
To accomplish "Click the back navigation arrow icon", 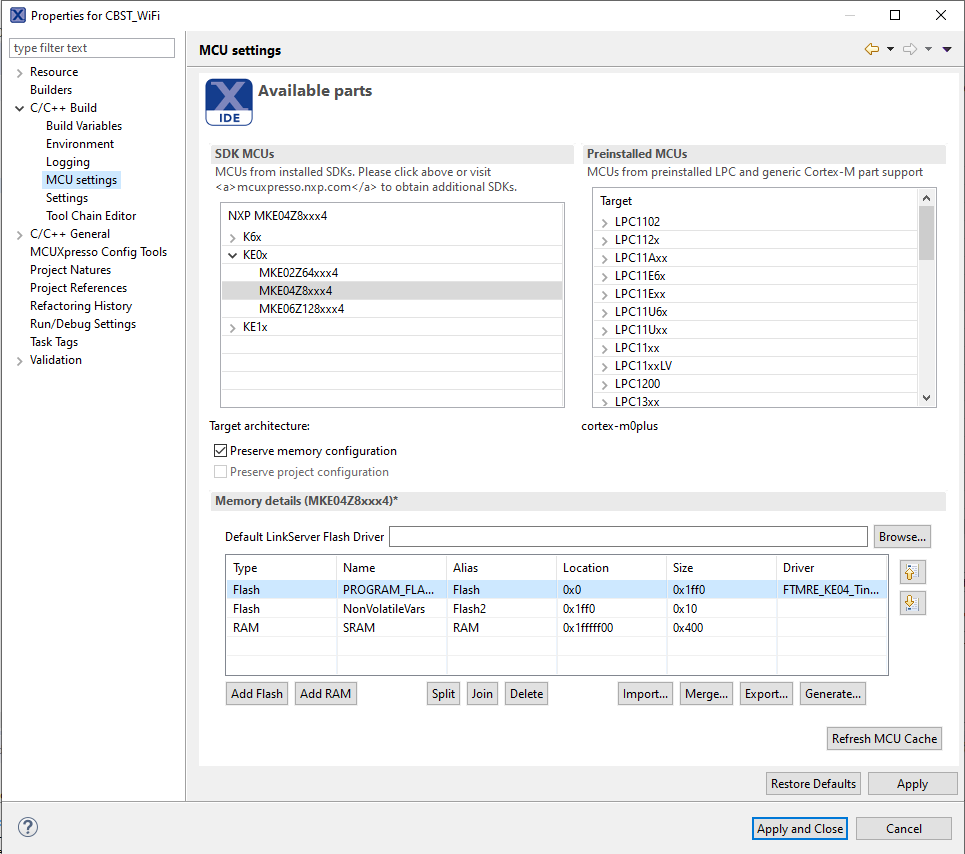I will click(871, 49).
